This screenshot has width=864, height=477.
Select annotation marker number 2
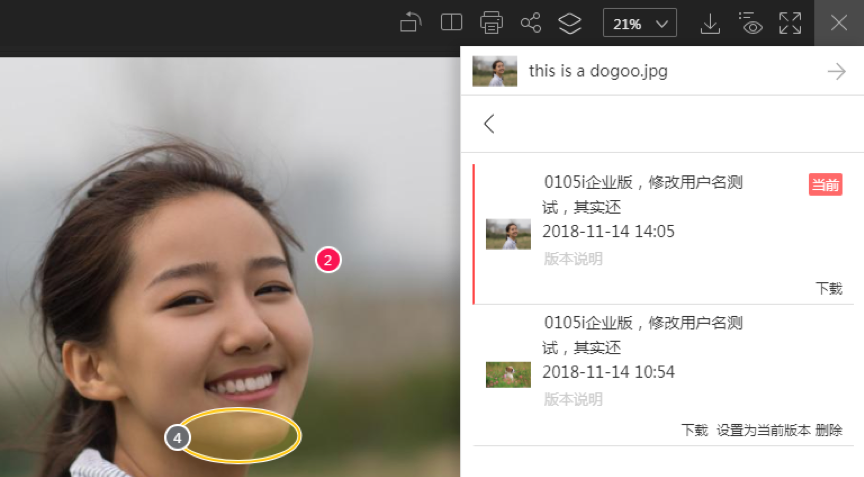(x=328, y=260)
